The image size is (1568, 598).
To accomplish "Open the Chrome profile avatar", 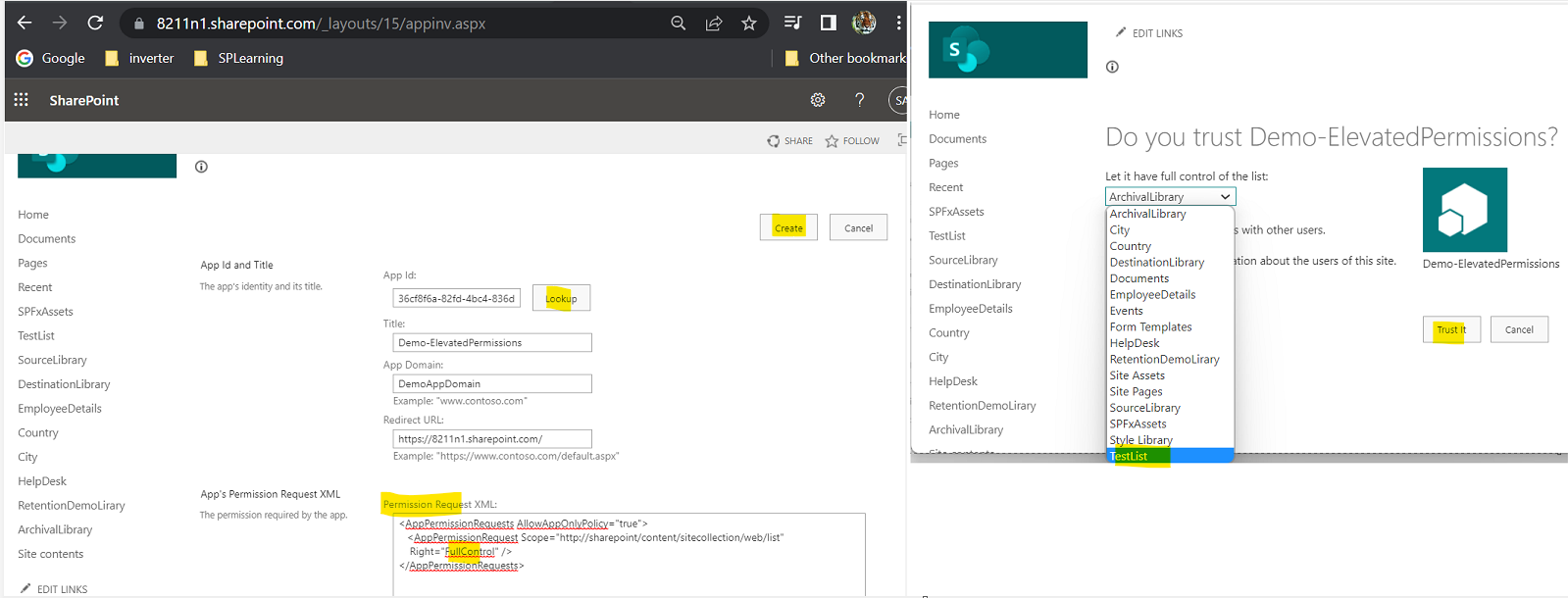I will pyautogui.click(x=864, y=23).
